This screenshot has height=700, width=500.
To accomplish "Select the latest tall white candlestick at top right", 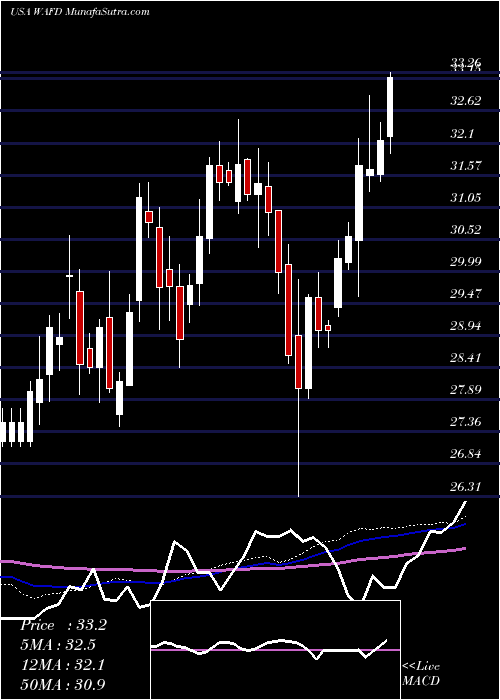I will coord(390,107).
